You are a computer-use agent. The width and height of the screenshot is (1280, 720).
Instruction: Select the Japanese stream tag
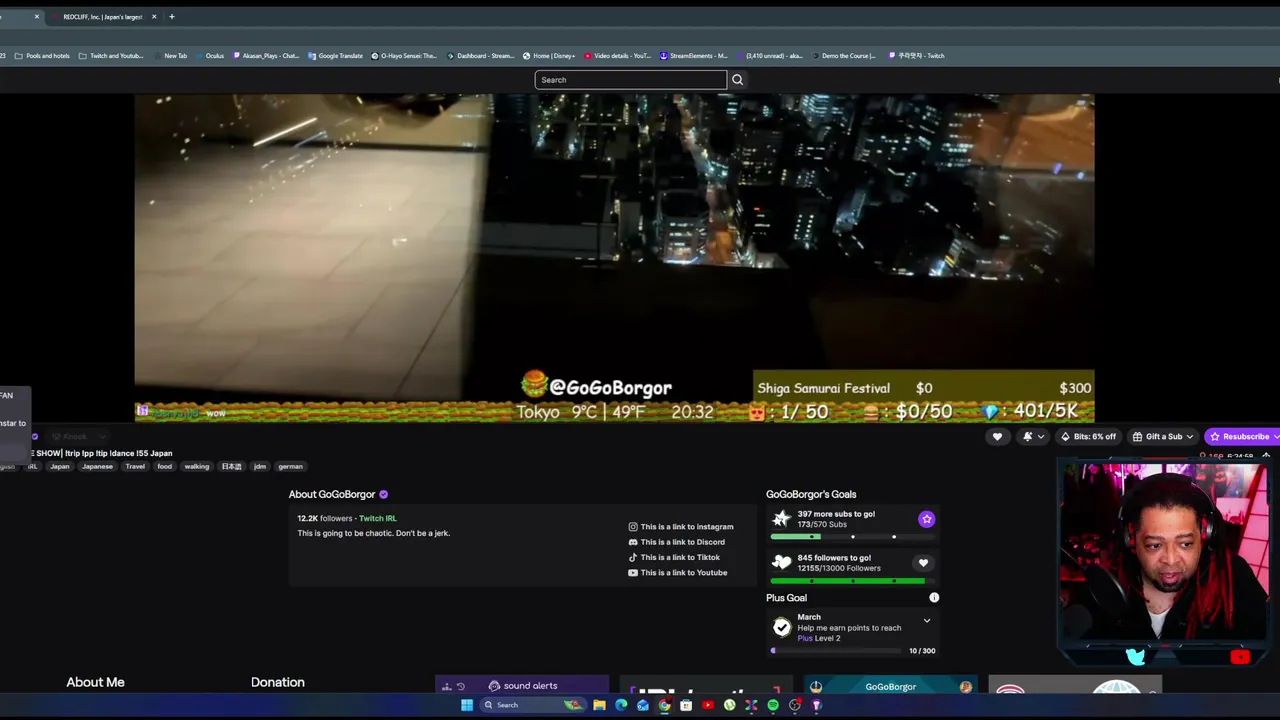pos(97,467)
